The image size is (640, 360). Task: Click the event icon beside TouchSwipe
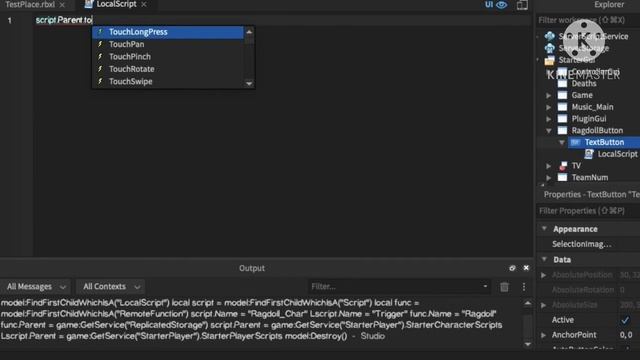[100, 81]
